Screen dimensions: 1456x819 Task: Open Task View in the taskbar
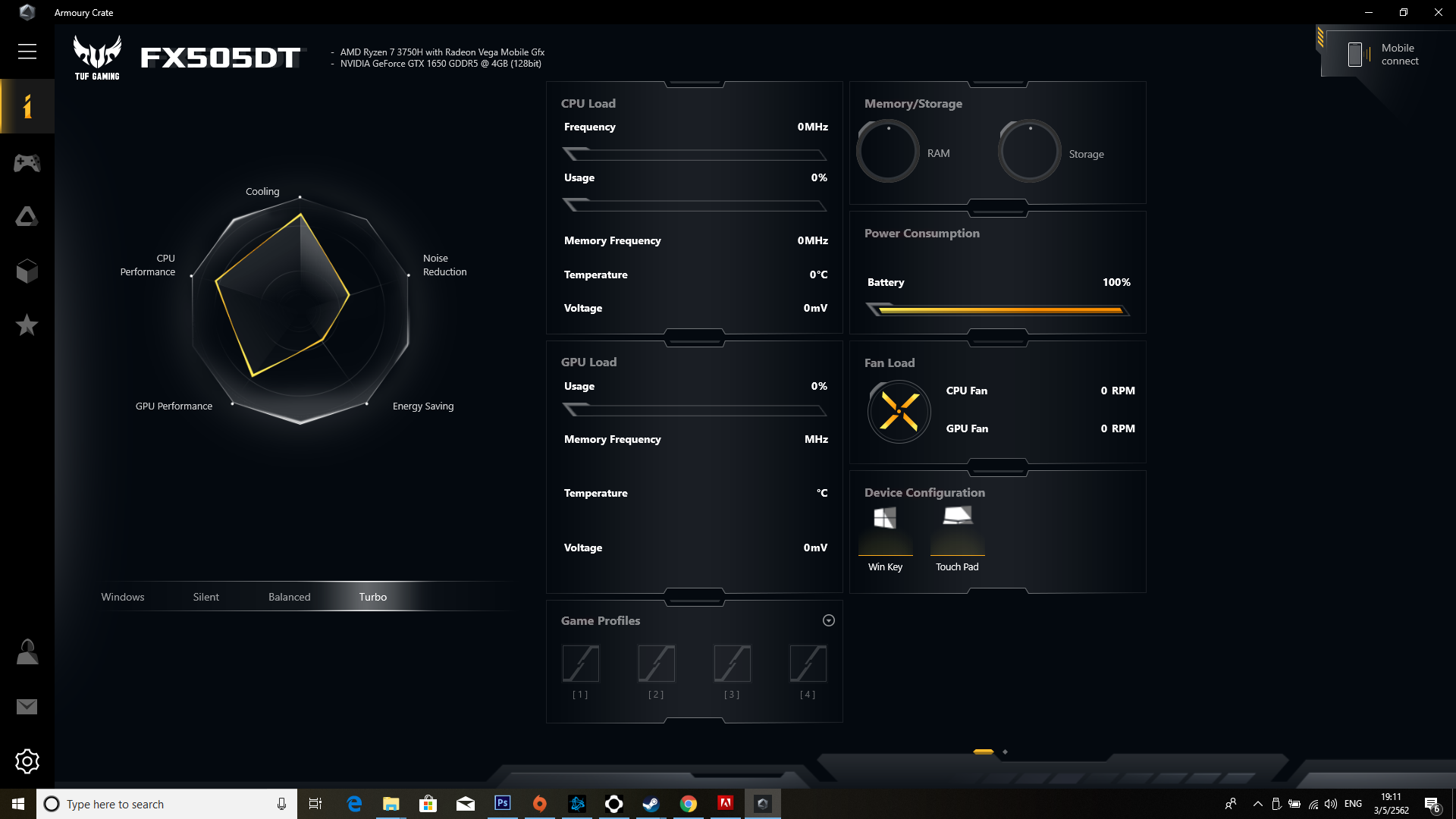point(315,804)
